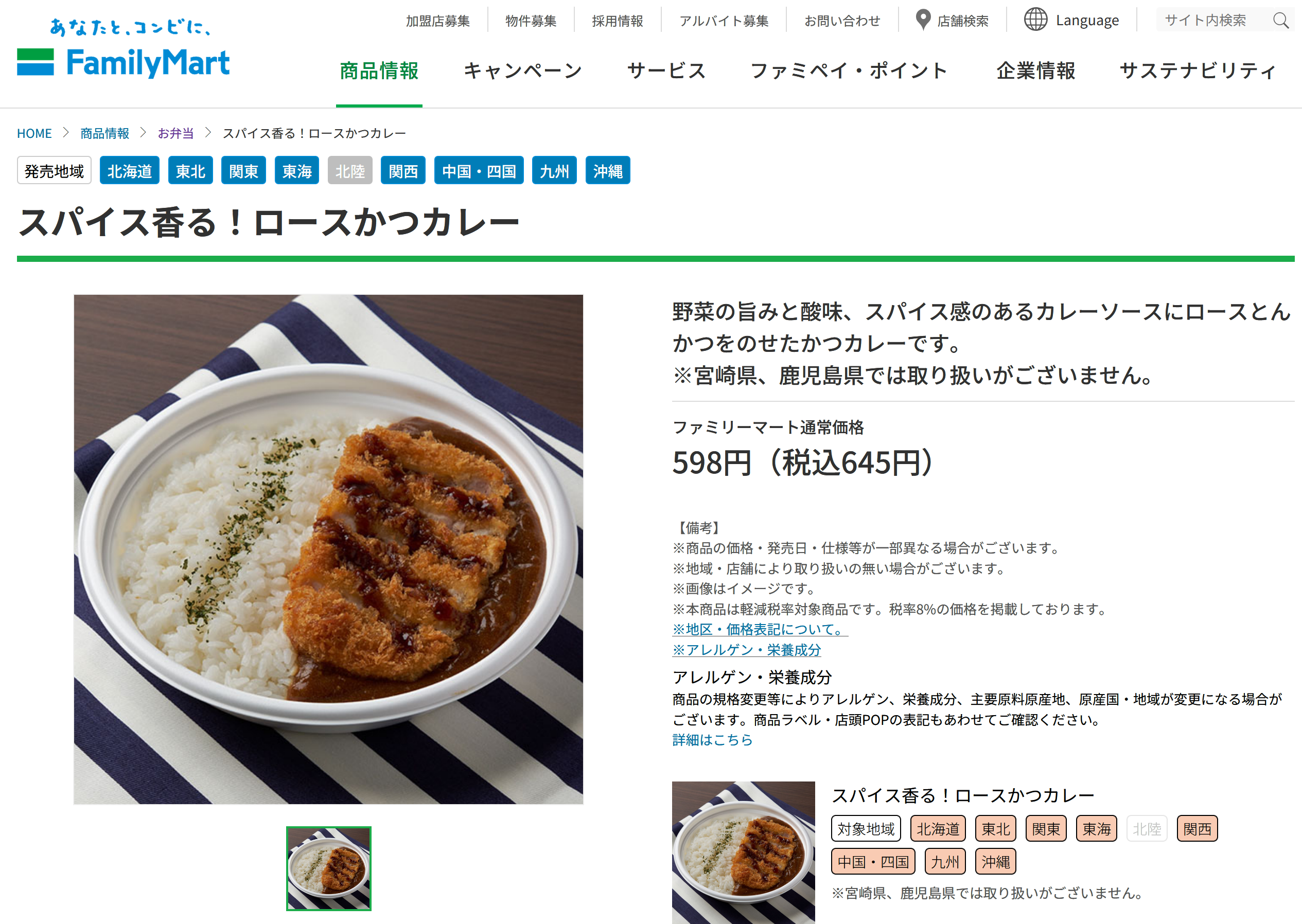Select the 沖縄 blue region tag
This screenshot has height=924, width=1302.
tap(608, 171)
